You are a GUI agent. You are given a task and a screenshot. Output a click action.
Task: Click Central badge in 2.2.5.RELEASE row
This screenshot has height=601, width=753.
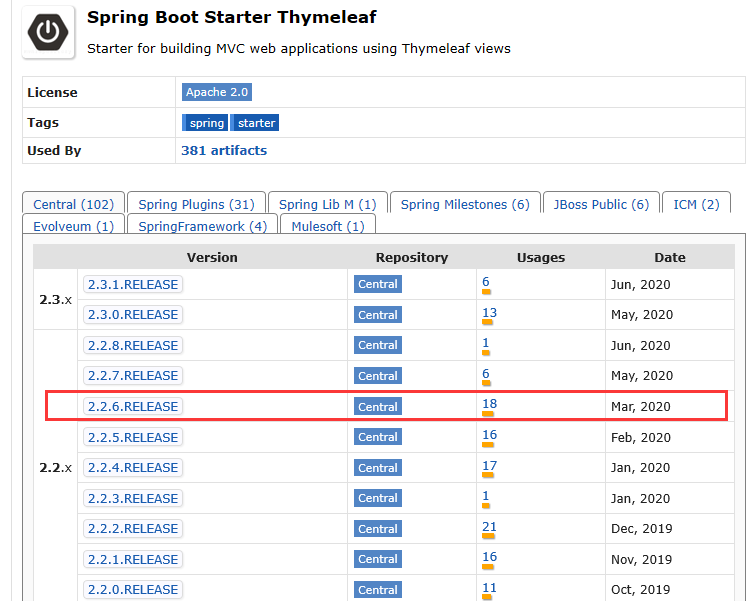(378, 437)
